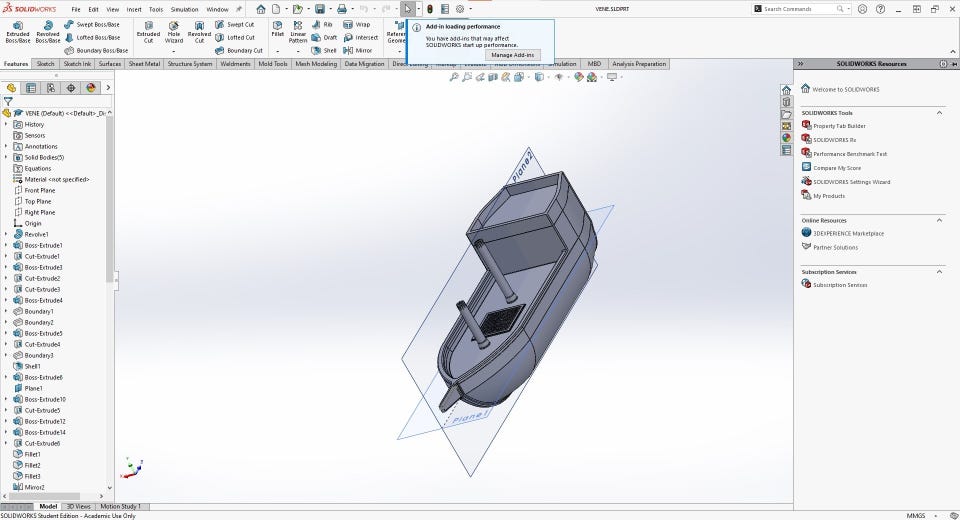This screenshot has width=960, height=520.
Task: Select the Lofted Cut tool
Action: (235, 37)
